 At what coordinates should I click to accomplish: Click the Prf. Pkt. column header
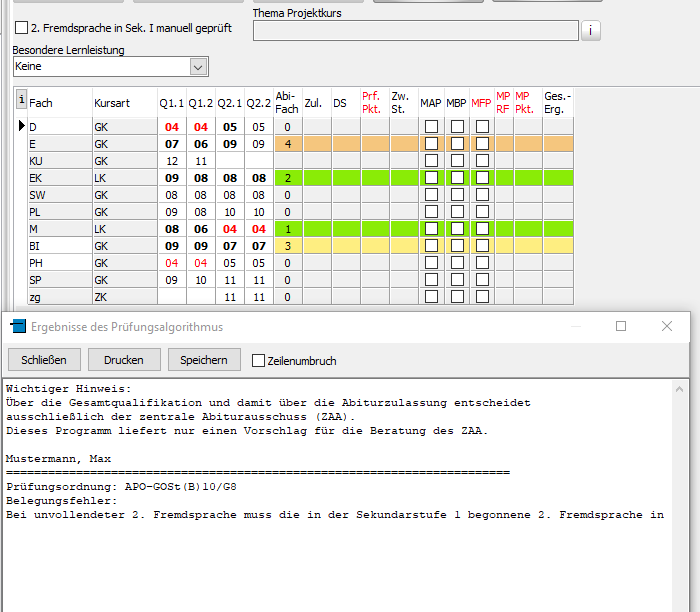pos(375,103)
